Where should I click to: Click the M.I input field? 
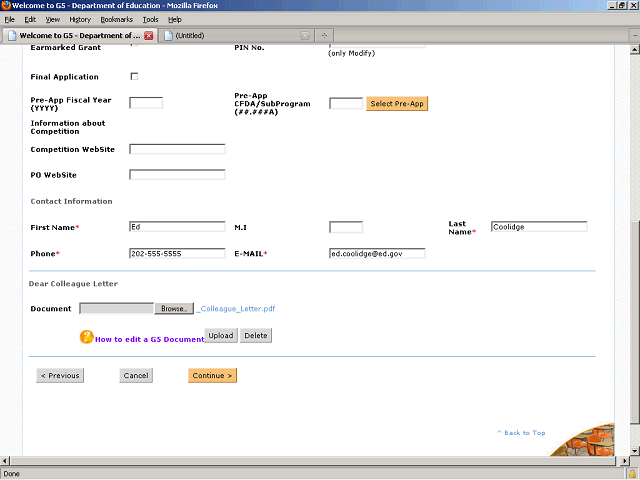click(346, 227)
